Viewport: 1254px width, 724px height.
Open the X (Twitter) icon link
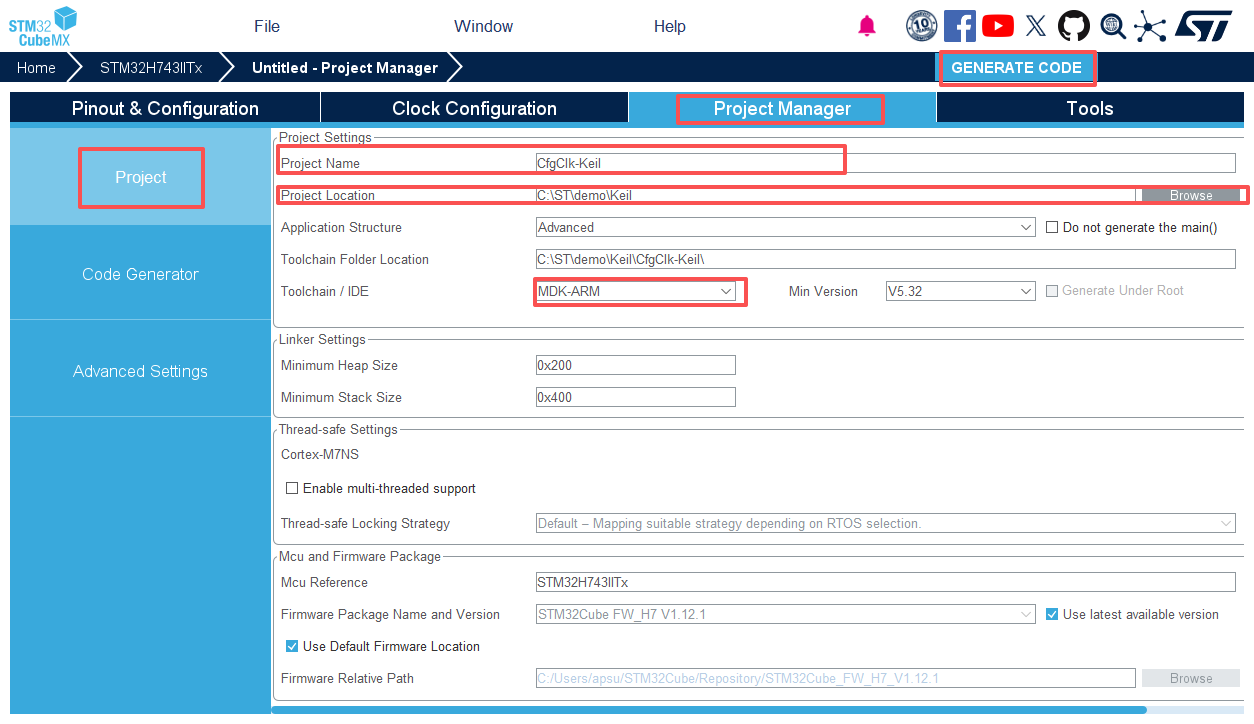(1036, 26)
